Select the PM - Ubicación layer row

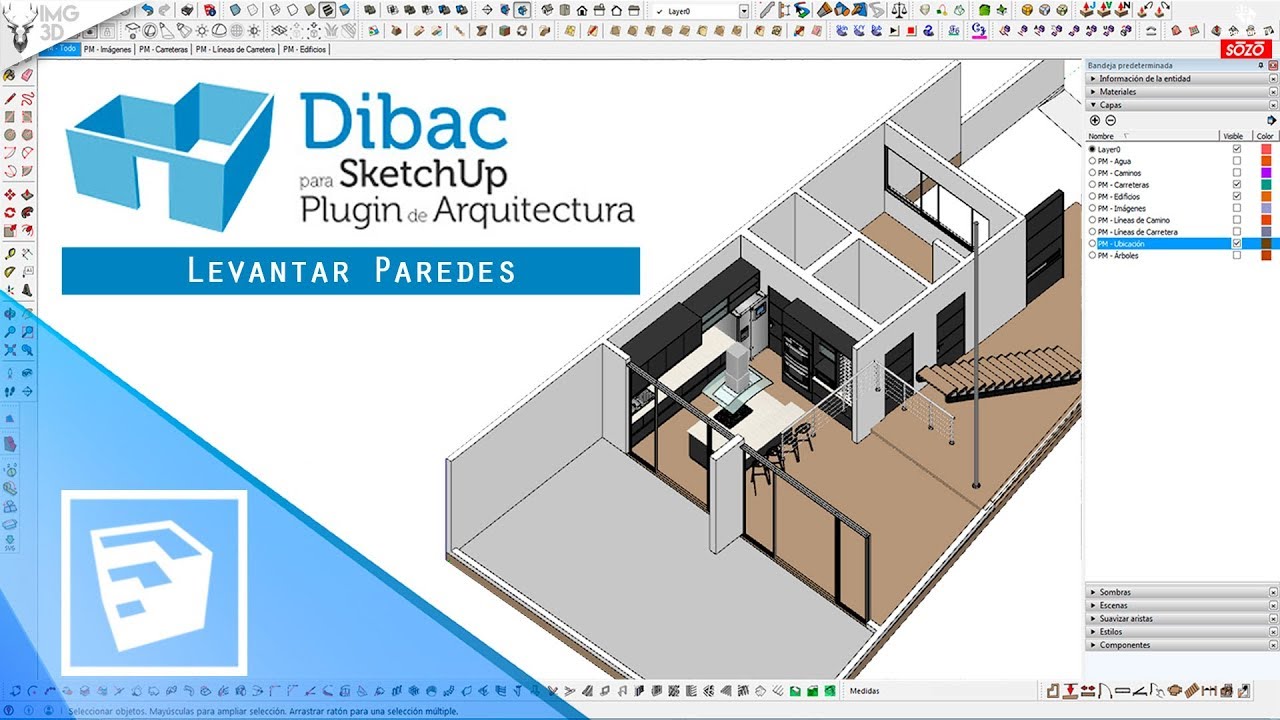coord(1182,243)
